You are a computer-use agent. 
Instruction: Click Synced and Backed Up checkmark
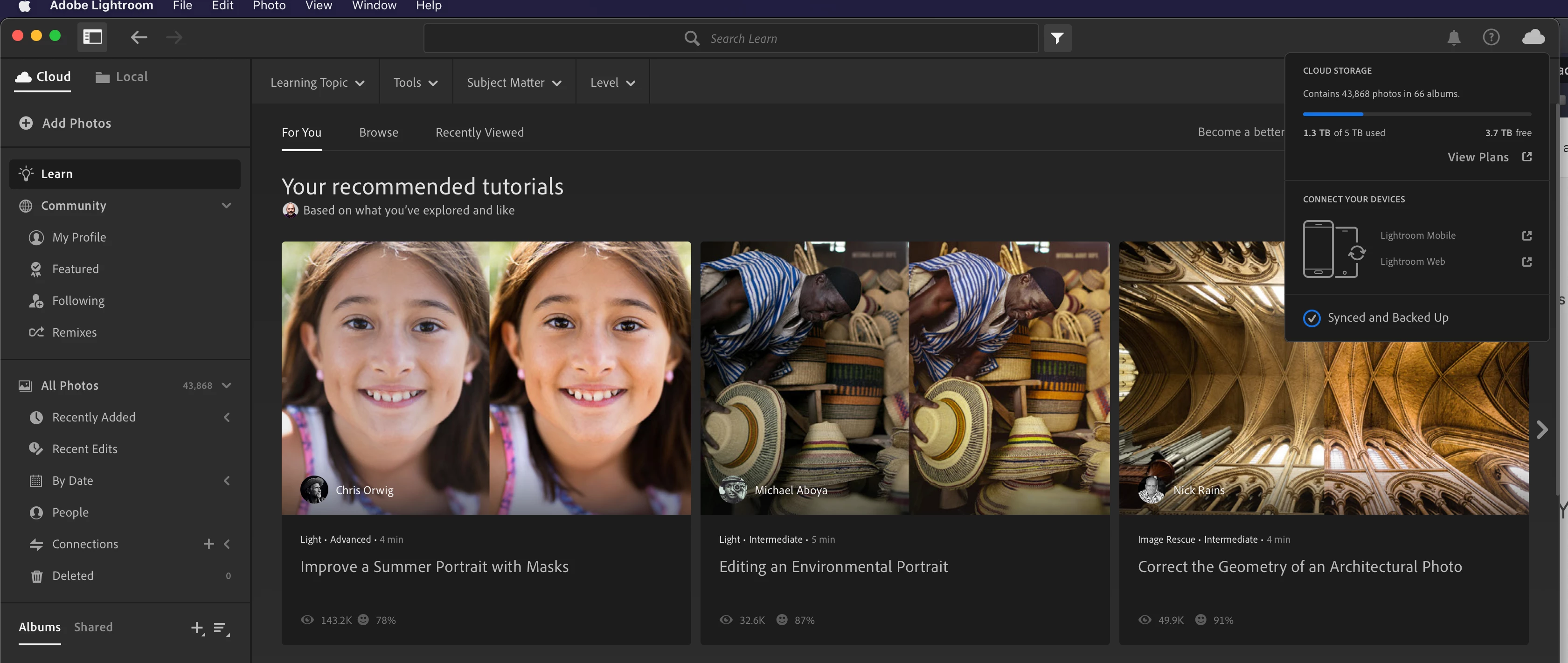[1312, 318]
